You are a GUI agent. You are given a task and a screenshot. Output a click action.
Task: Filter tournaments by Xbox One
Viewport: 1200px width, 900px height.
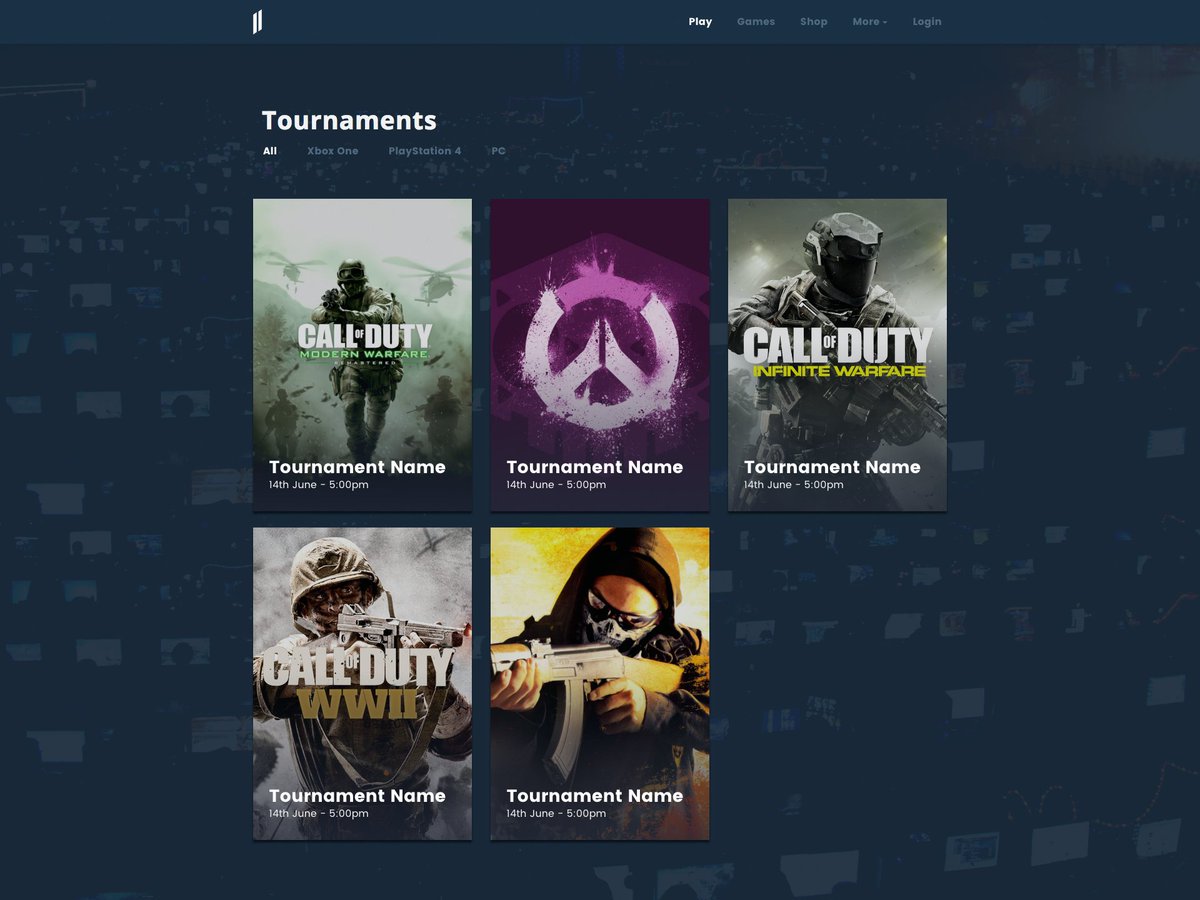333,151
